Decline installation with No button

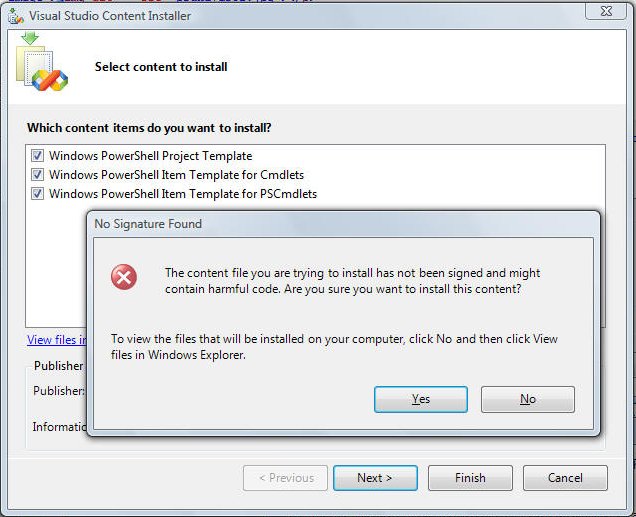(528, 399)
